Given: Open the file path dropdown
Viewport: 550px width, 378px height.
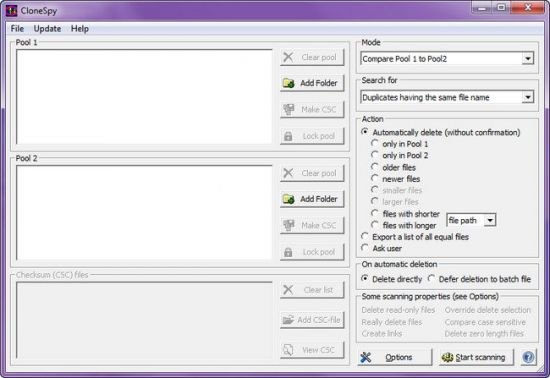Looking at the screenshot, I should [x=490, y=220].
